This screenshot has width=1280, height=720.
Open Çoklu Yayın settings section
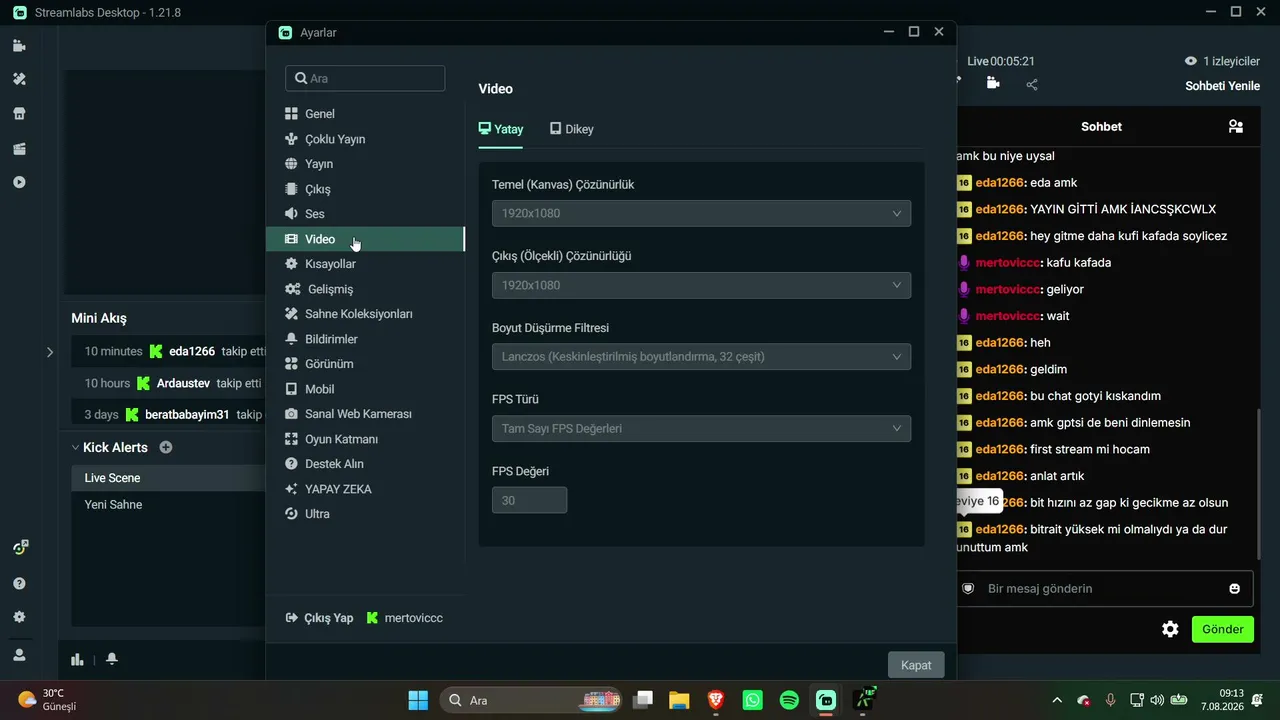pyautogui.click(x=365, y=139)
